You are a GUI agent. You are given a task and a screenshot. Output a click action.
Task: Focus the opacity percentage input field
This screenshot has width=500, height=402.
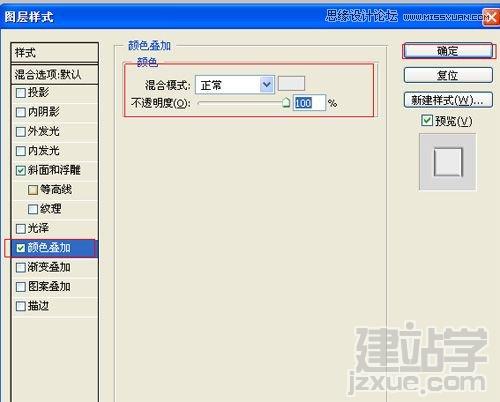309,103
